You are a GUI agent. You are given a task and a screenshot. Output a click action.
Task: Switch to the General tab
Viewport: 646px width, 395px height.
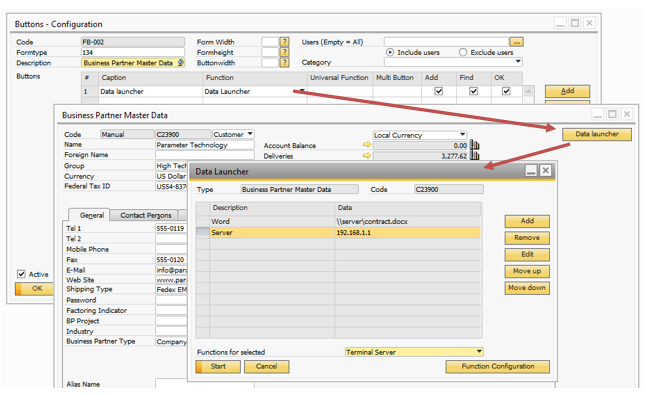[91, 215]
